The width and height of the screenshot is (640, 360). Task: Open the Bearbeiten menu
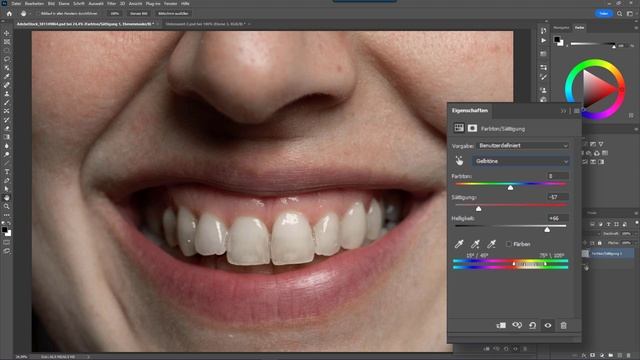pos(34,3)
